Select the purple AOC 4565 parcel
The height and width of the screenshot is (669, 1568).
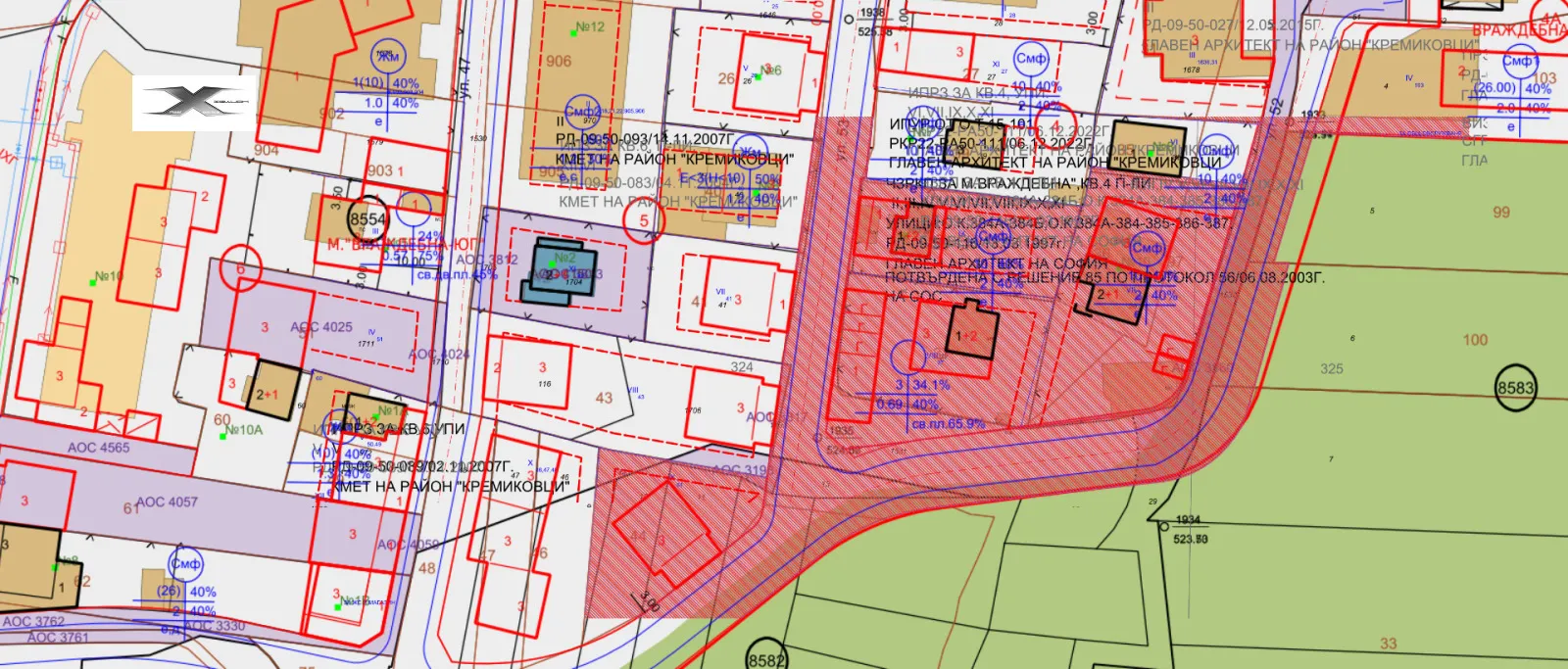[x=98, y=448]
